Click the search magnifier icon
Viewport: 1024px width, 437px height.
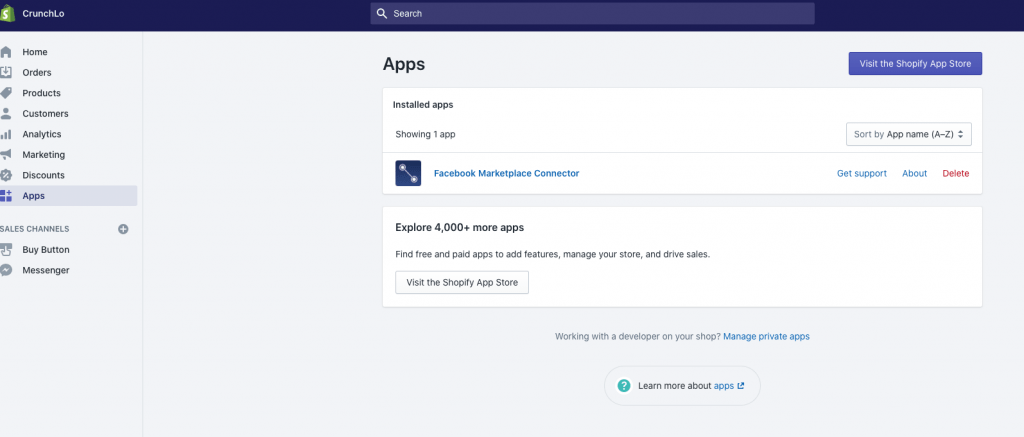point(383,14)
